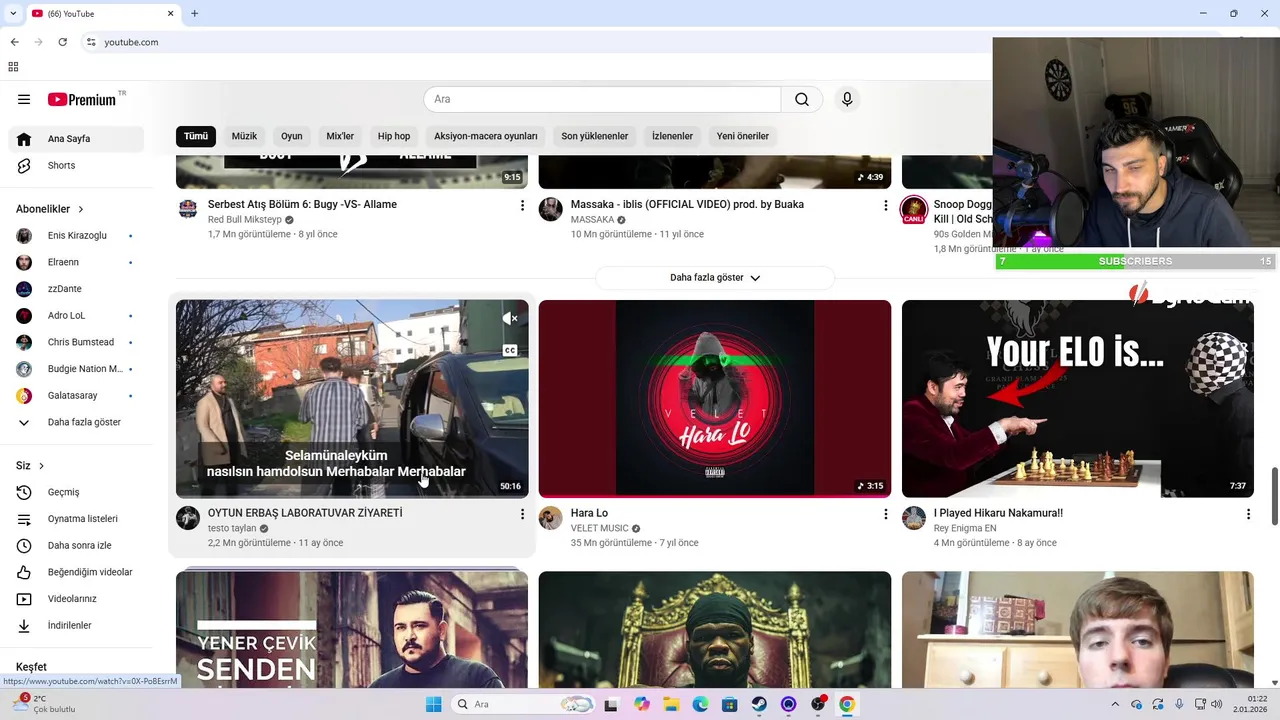Open browser tab search dropdown arrow

click(x=13, y=13)
